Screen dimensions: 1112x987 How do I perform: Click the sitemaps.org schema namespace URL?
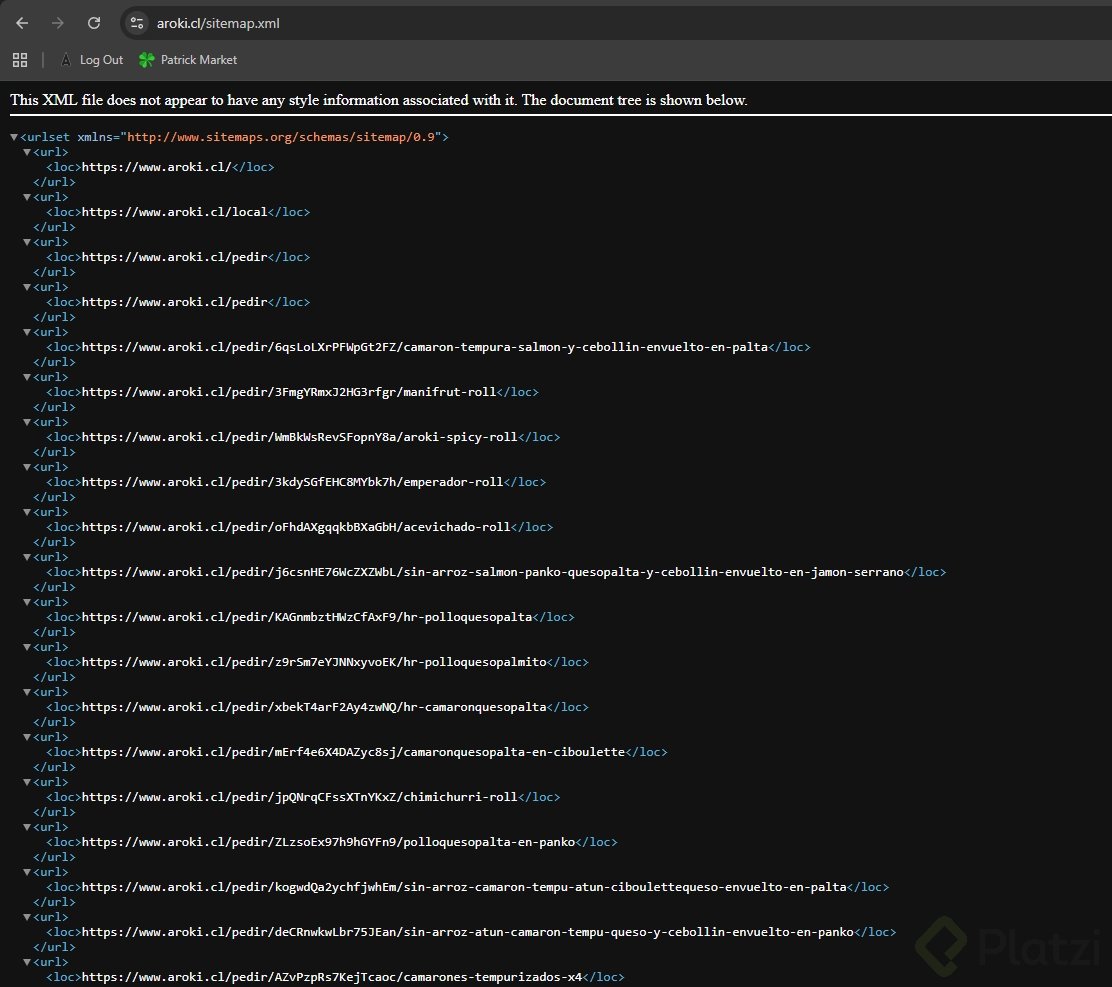tap(281, 137)
